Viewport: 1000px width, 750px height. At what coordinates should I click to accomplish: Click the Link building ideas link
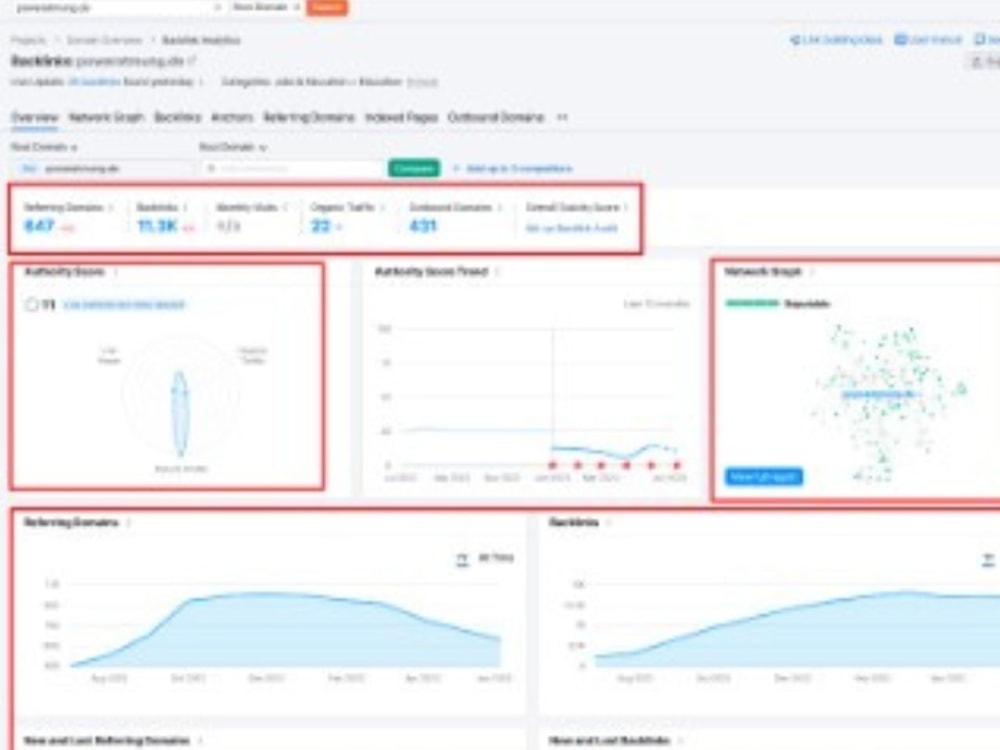coord(836,40)
